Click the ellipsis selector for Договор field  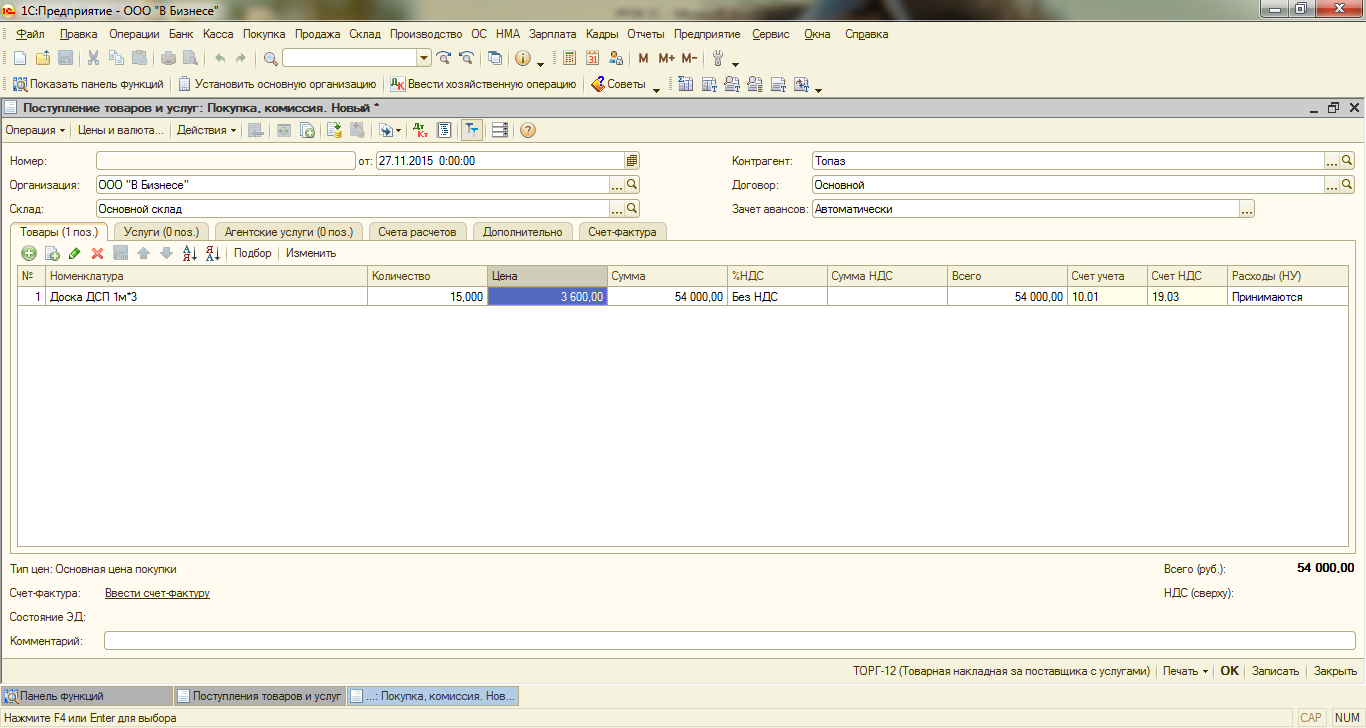pyautogui.click(x=1331, y=185)
